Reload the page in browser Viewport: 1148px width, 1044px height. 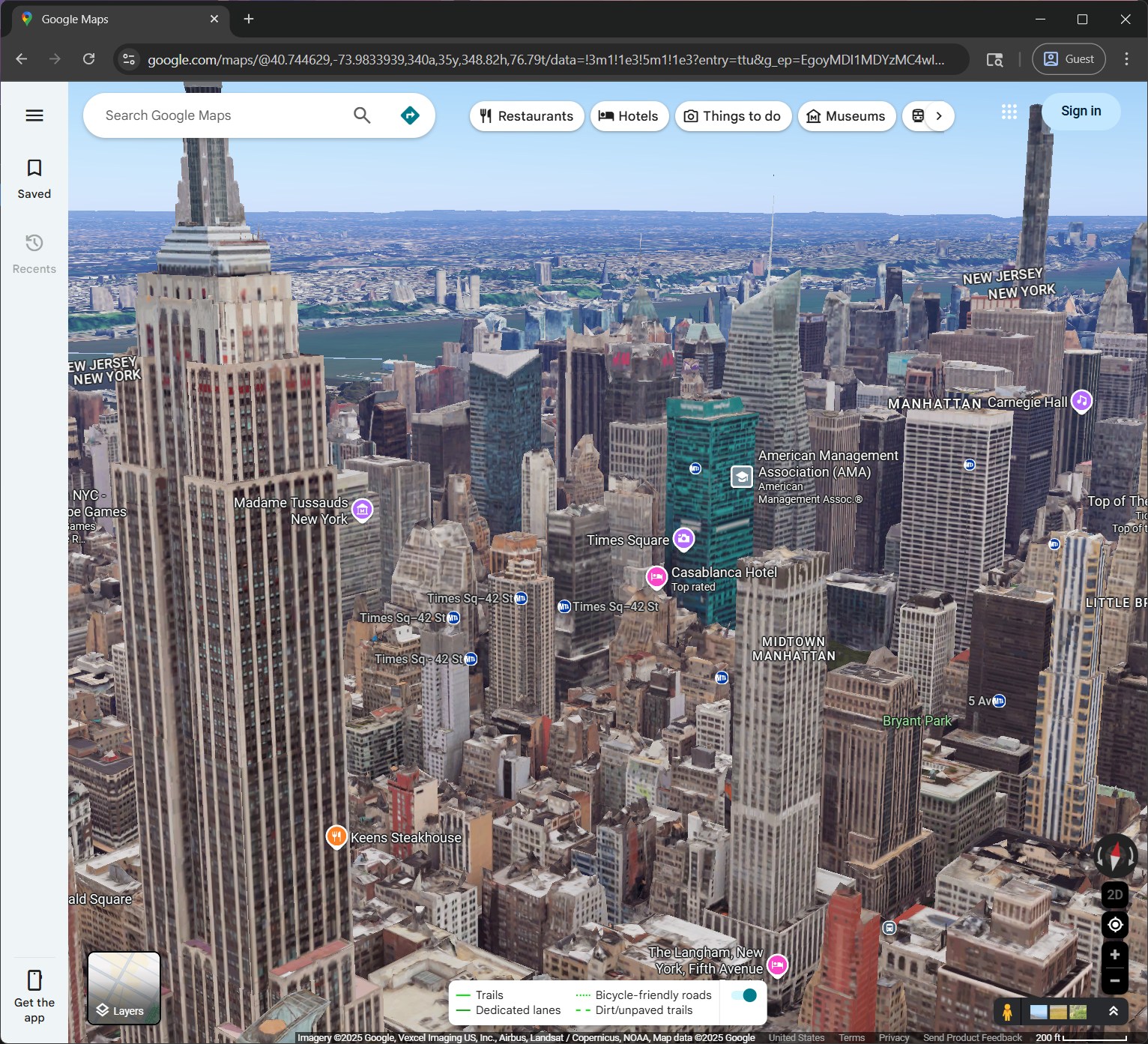point(88,59)
